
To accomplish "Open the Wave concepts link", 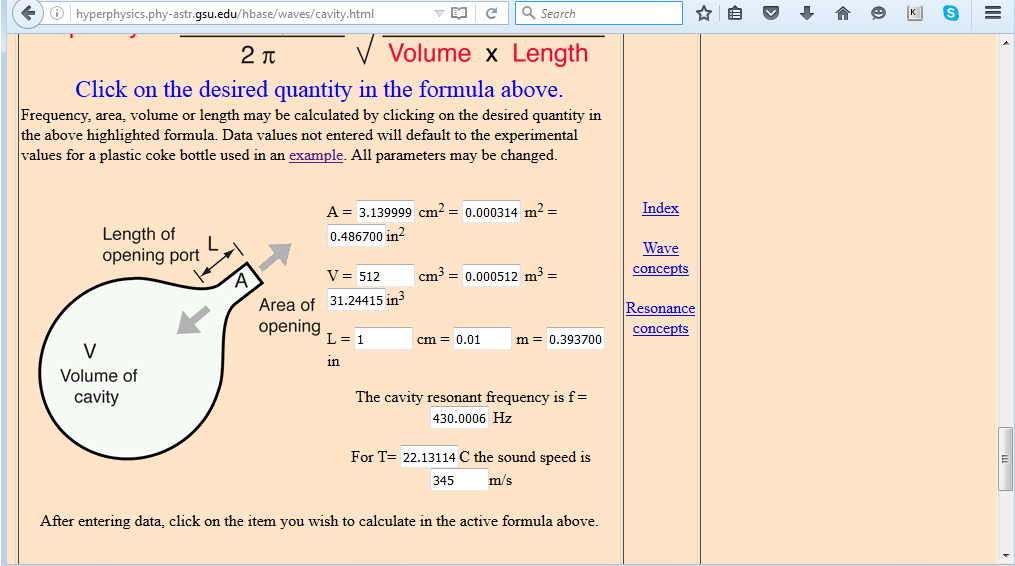I will (x=660, y=258).
